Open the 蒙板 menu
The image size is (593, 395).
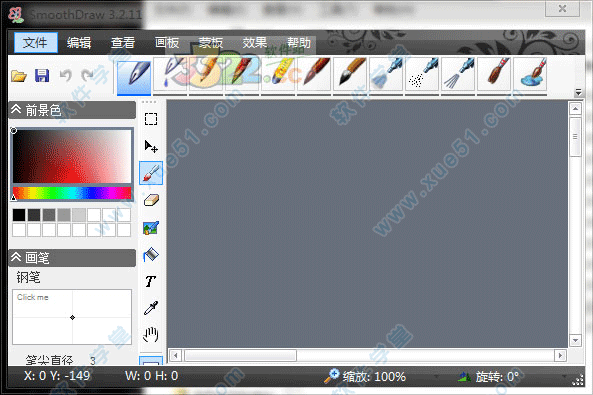[211, 42]
